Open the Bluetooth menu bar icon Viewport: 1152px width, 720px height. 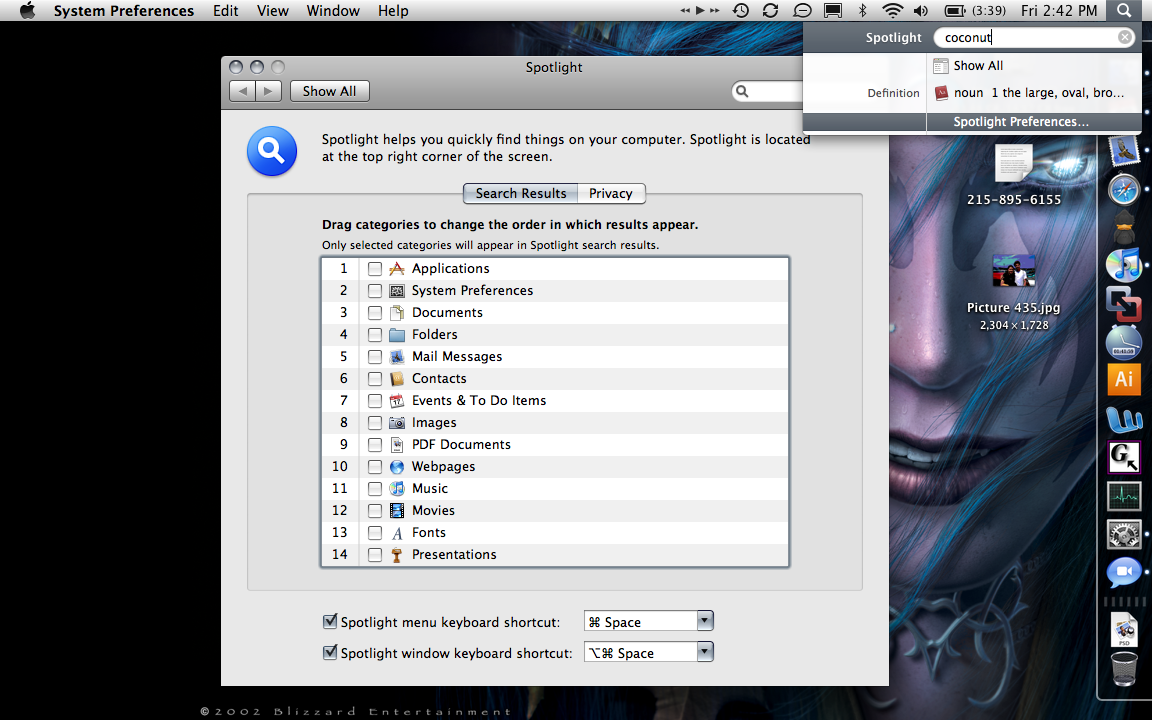pos(863,10)
